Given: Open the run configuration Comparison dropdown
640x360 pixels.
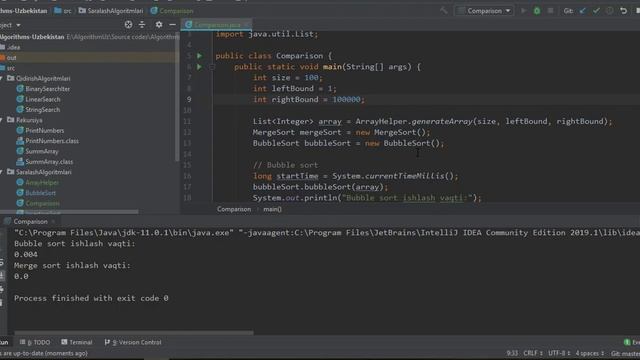Looking at the screenshot, I should pyautogui.click(x=484, y=11).
